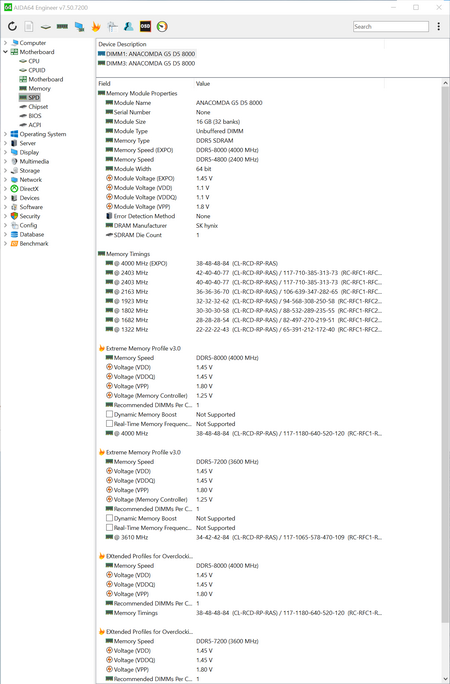Image resolution: width=450 pixels, height=684 pixels.
Task: Expand the Network tree node
Action: [5, 180]
